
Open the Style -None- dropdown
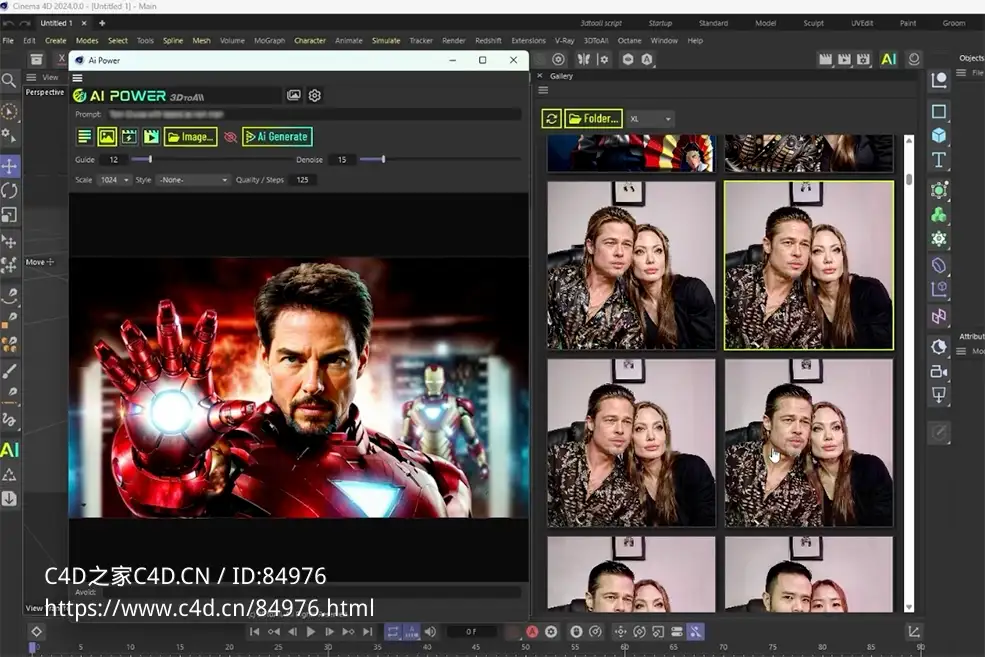[x=193, y=180]
